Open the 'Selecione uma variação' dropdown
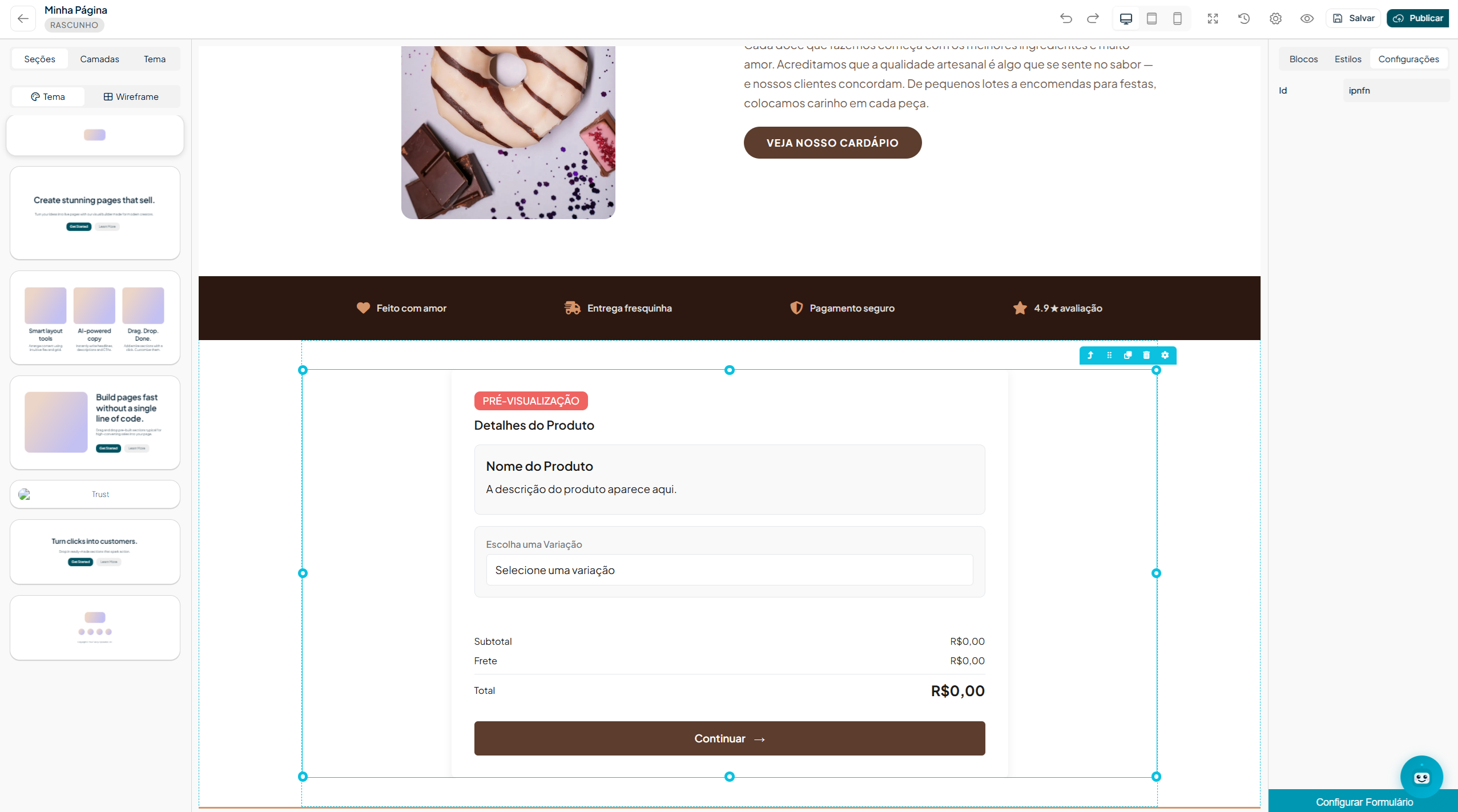Image resolution: width=1458 pixels, height=812 pixels. coord(730,570)
